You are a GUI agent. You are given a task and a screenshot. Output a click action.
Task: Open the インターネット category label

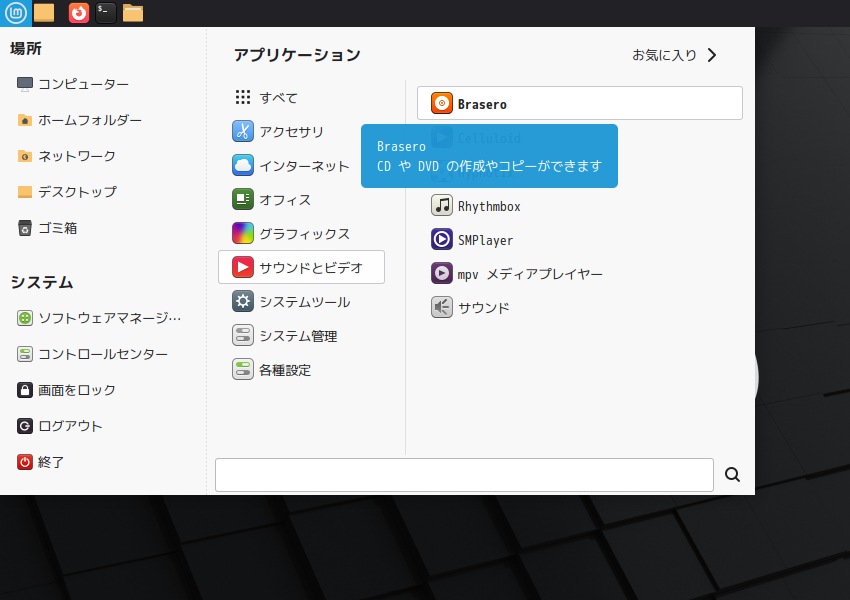click(x=305, y=166)
